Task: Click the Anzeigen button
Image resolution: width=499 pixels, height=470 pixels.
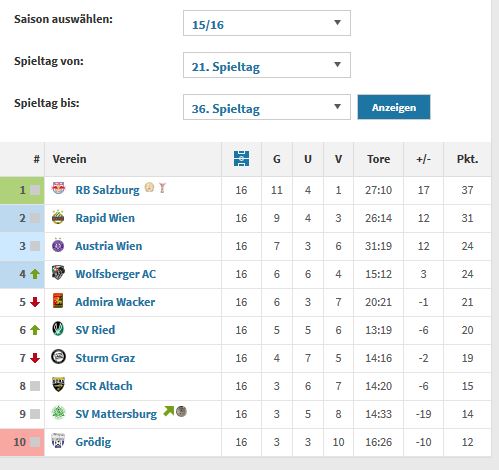Action: pyautogui.click(x=394, y=107)
